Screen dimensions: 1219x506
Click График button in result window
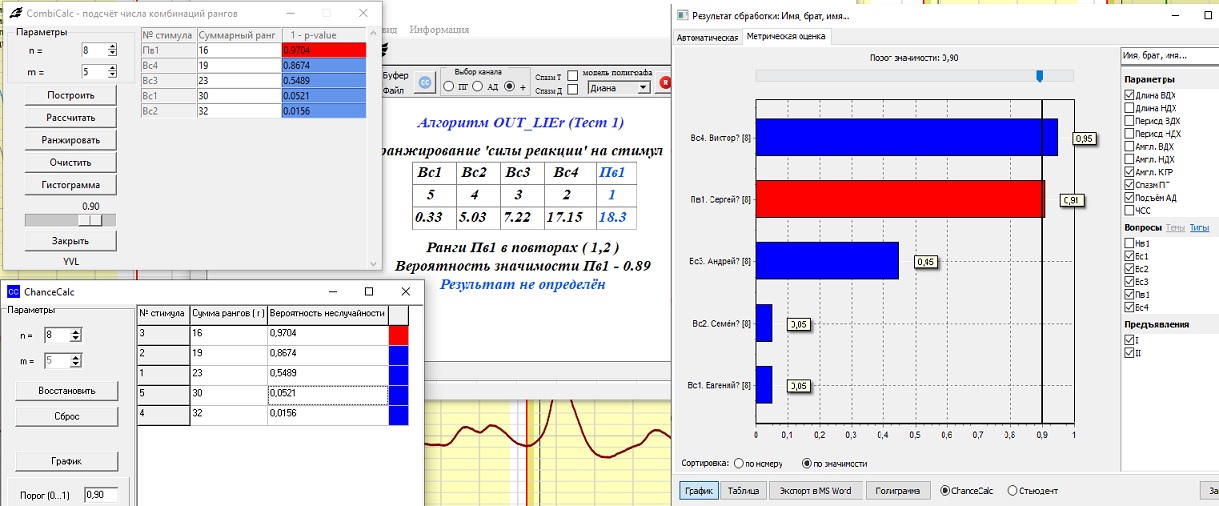tap(698, 491)
